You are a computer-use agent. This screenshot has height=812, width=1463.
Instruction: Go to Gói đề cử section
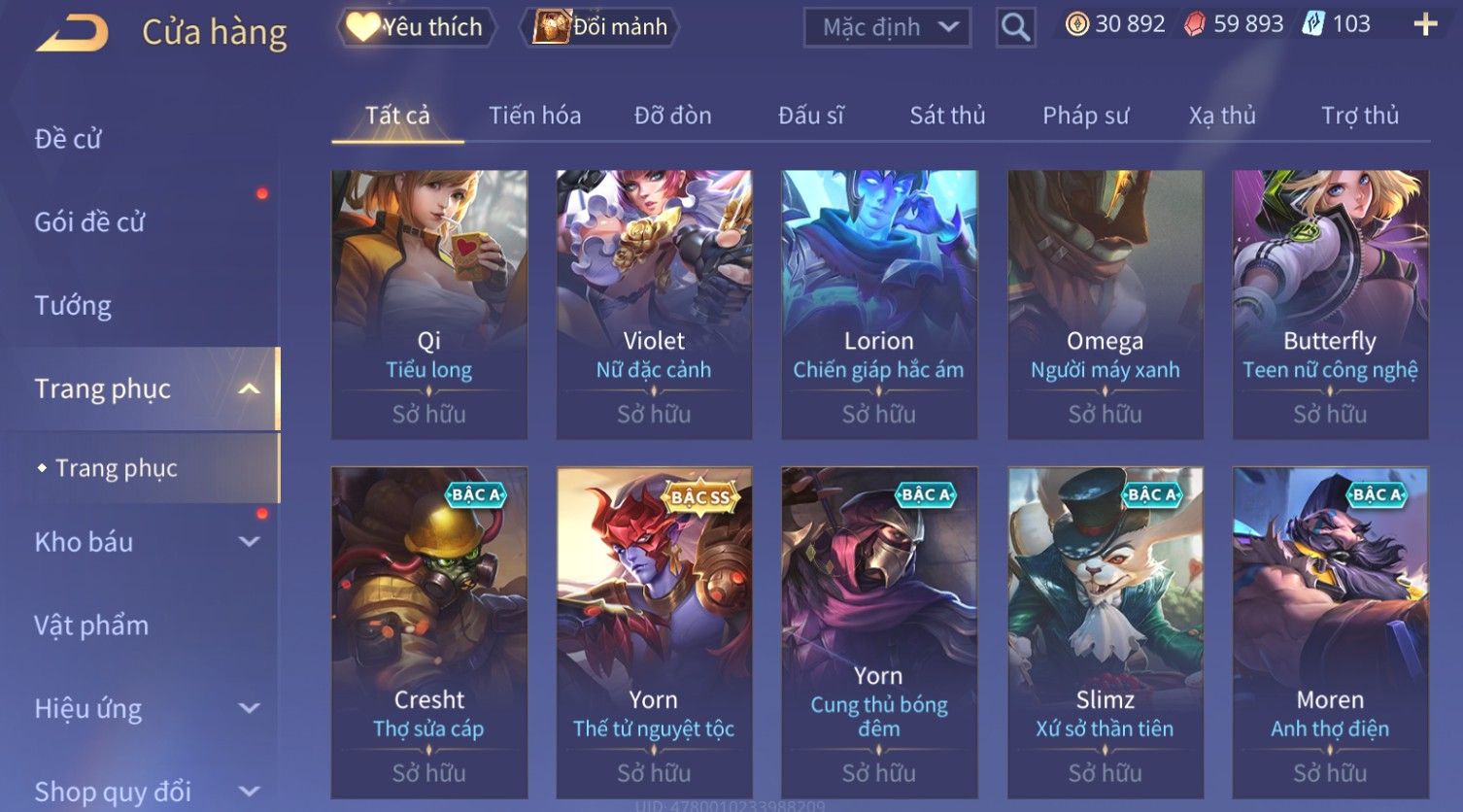tap(89, 222)
